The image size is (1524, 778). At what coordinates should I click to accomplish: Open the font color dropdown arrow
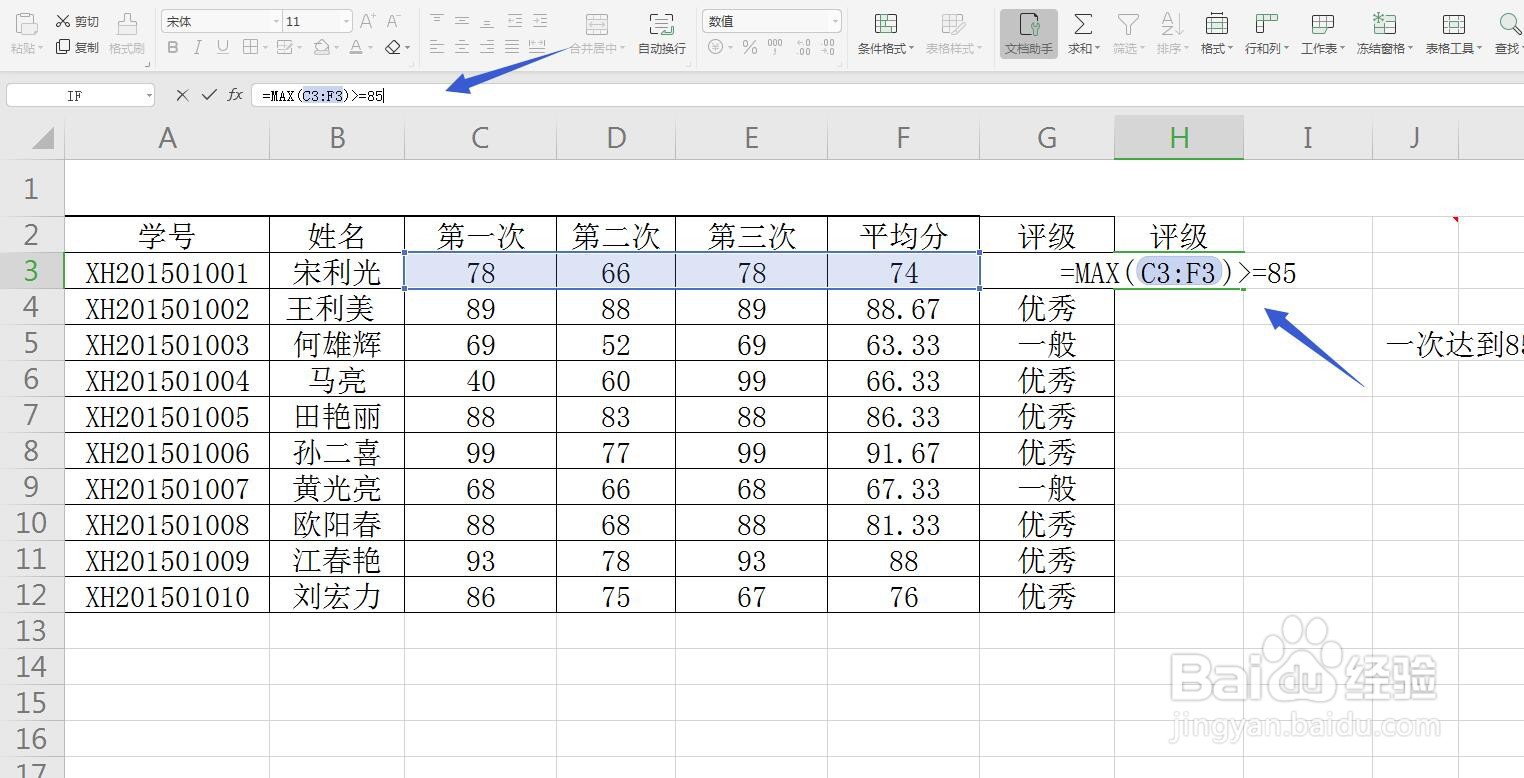(x=370, y=48)
